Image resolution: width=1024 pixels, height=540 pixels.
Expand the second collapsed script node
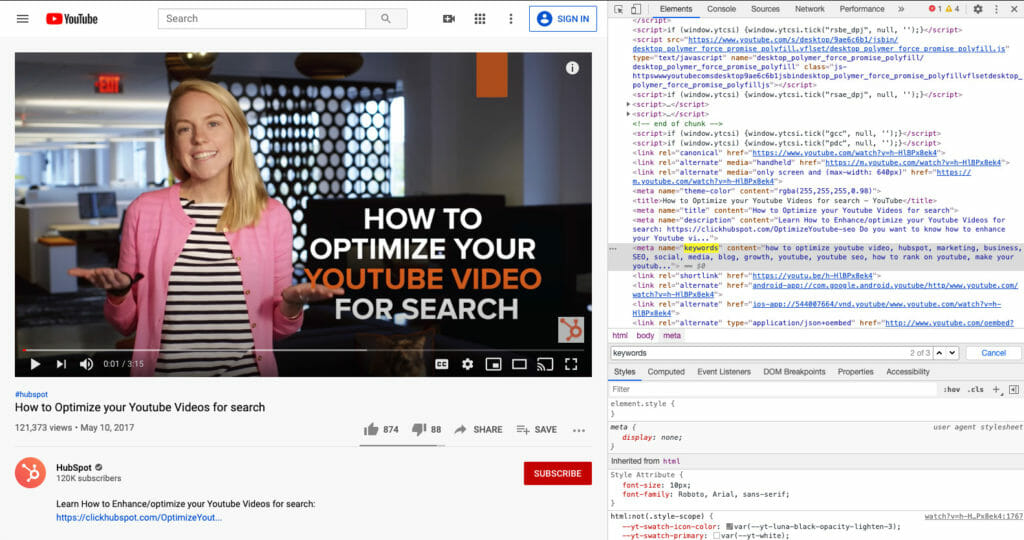pos(628,114)
